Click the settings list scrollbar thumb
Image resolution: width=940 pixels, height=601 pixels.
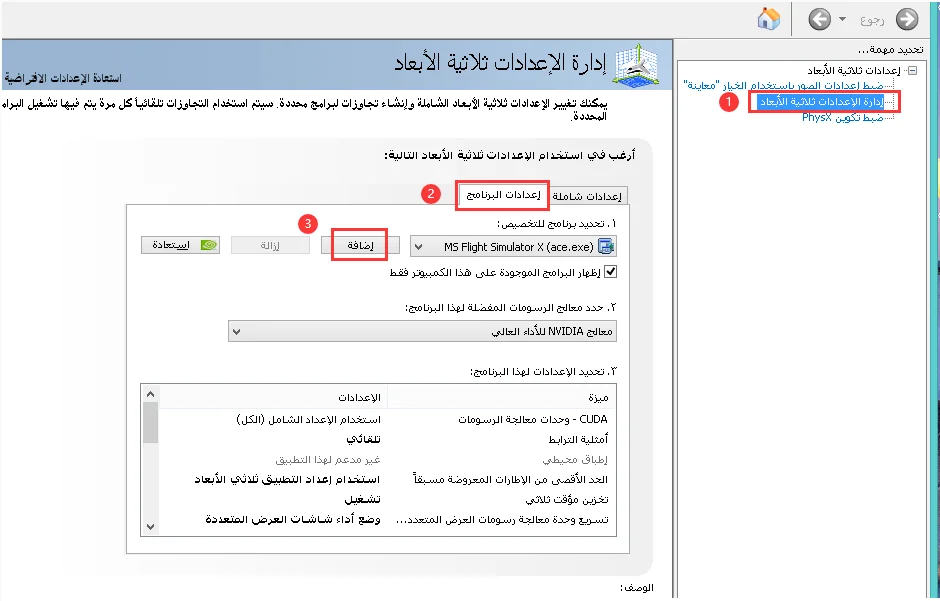(x=150, y=422)
